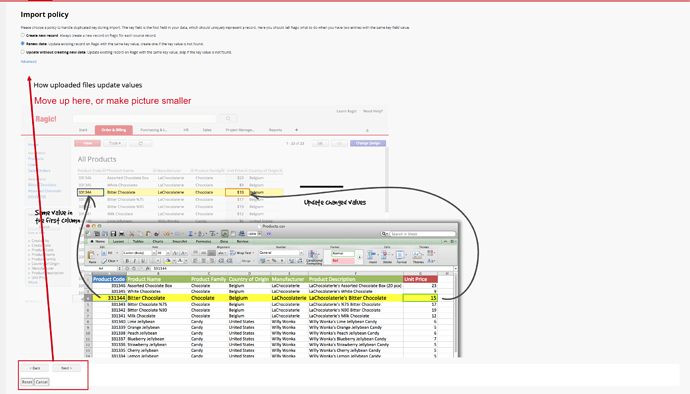Image resolution: width=690 pixels, height=394 pixels.
Task: Select the Renew data radio option
Action: tap(22, 44)
